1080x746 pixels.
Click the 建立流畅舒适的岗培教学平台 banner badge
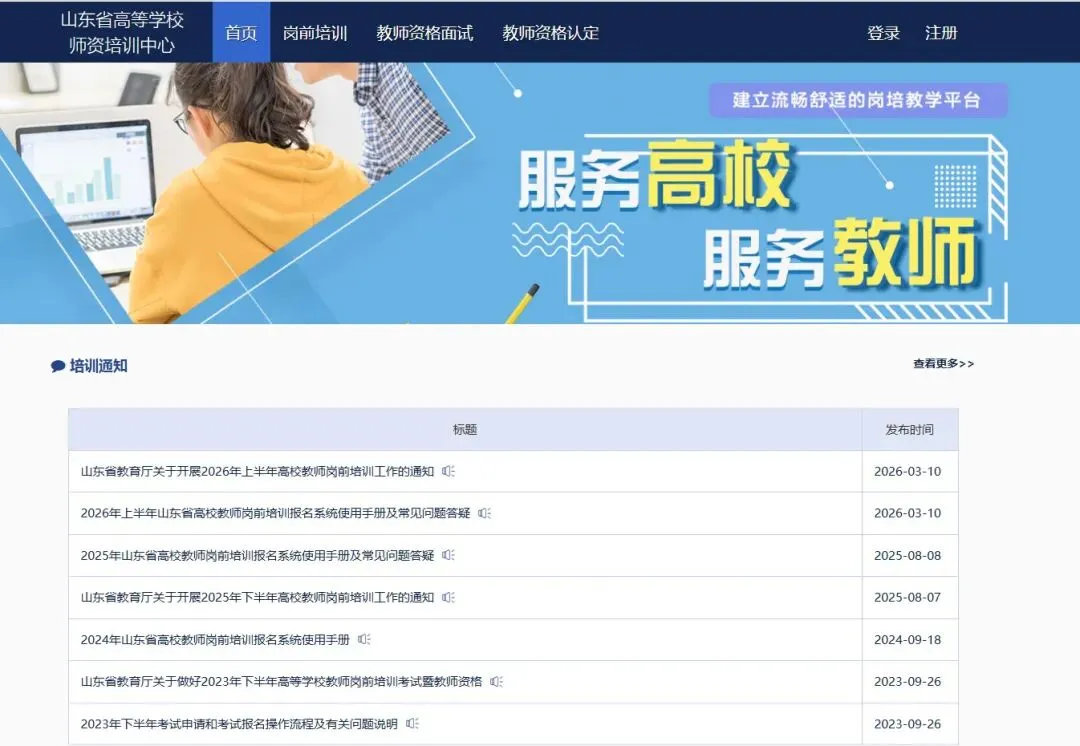click(858, 99)
